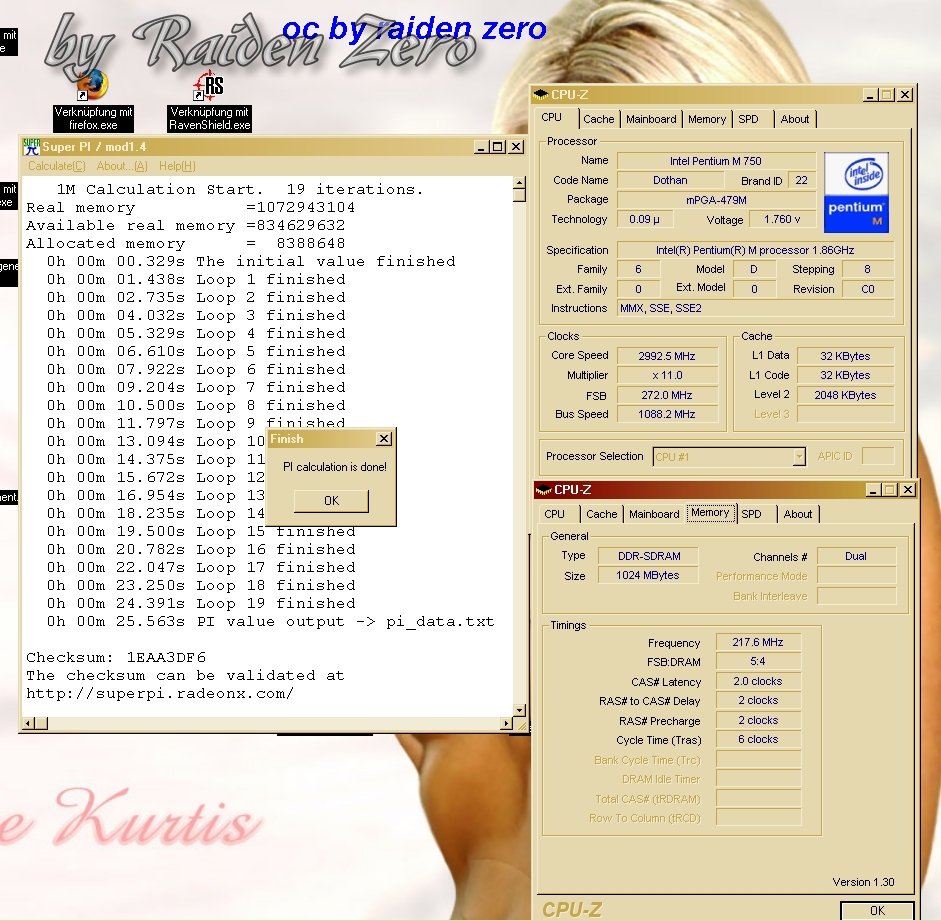Expand the Processor Selection dropdown
This screenshot has width=941, height=921.
point(798,457)
